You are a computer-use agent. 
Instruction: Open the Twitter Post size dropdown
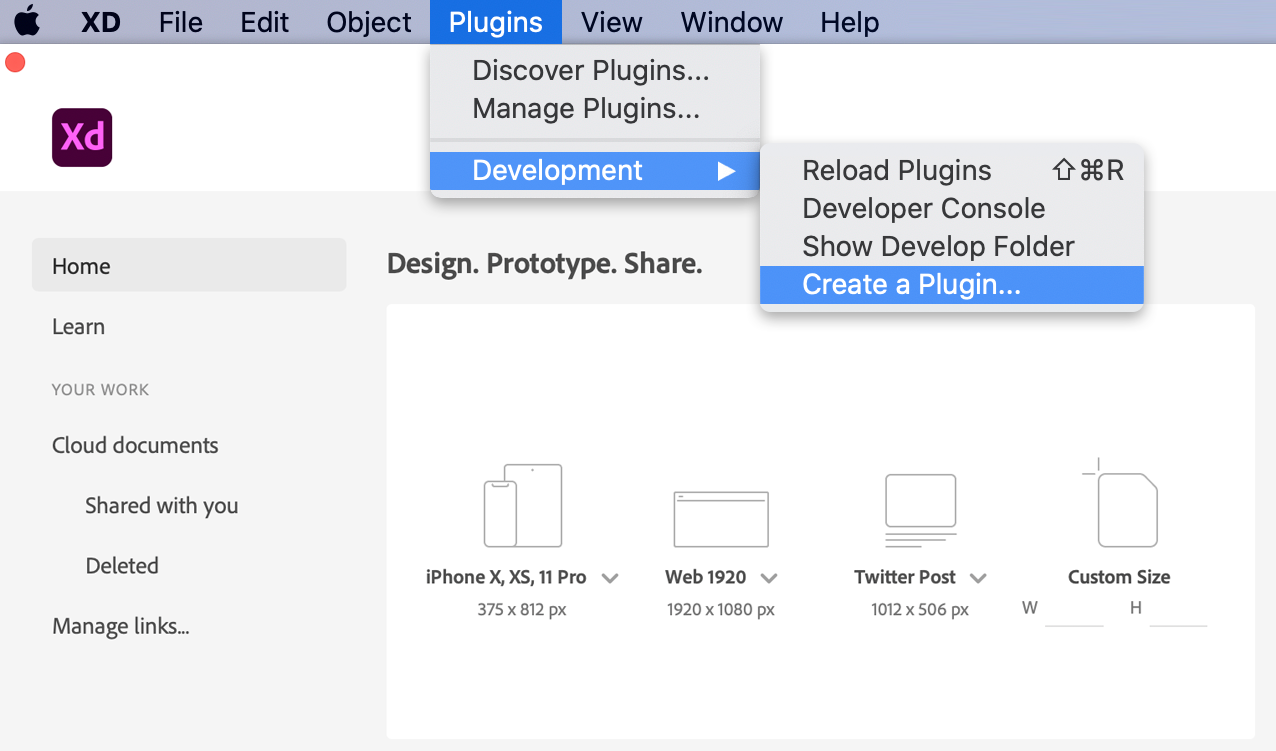[978, 577]
